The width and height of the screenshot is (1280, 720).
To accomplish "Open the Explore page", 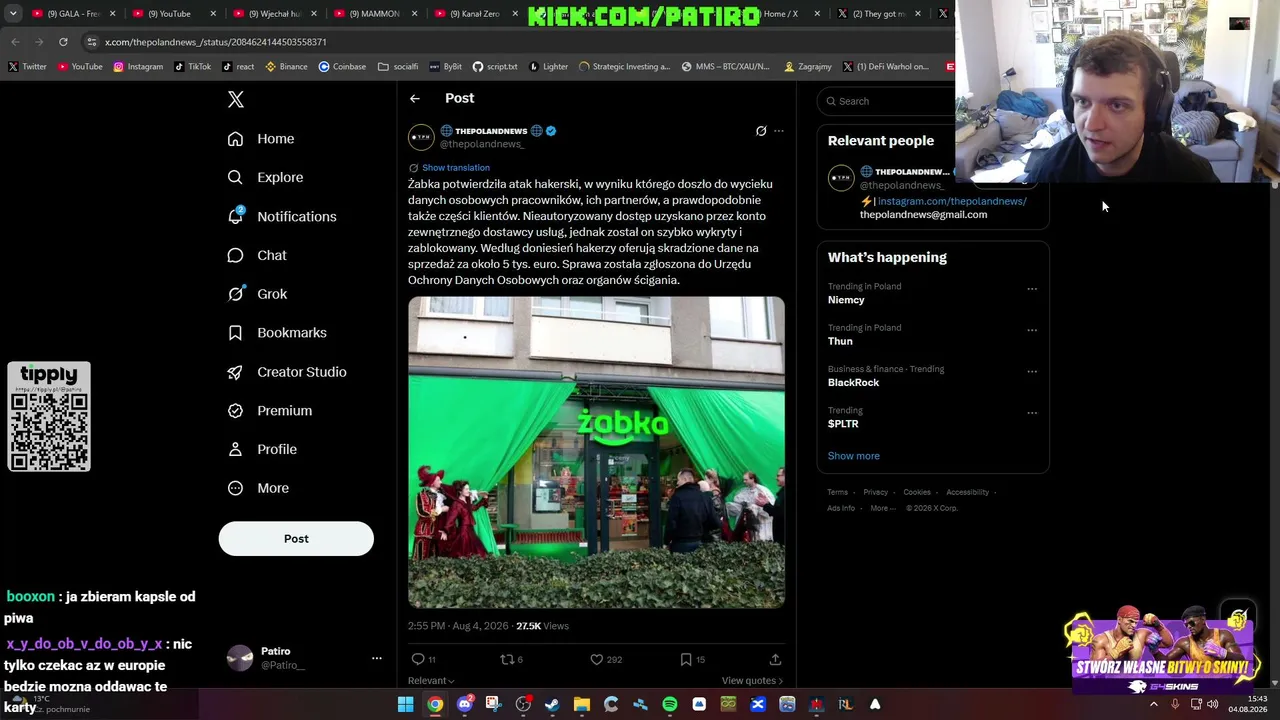I will tap(265, 177).
